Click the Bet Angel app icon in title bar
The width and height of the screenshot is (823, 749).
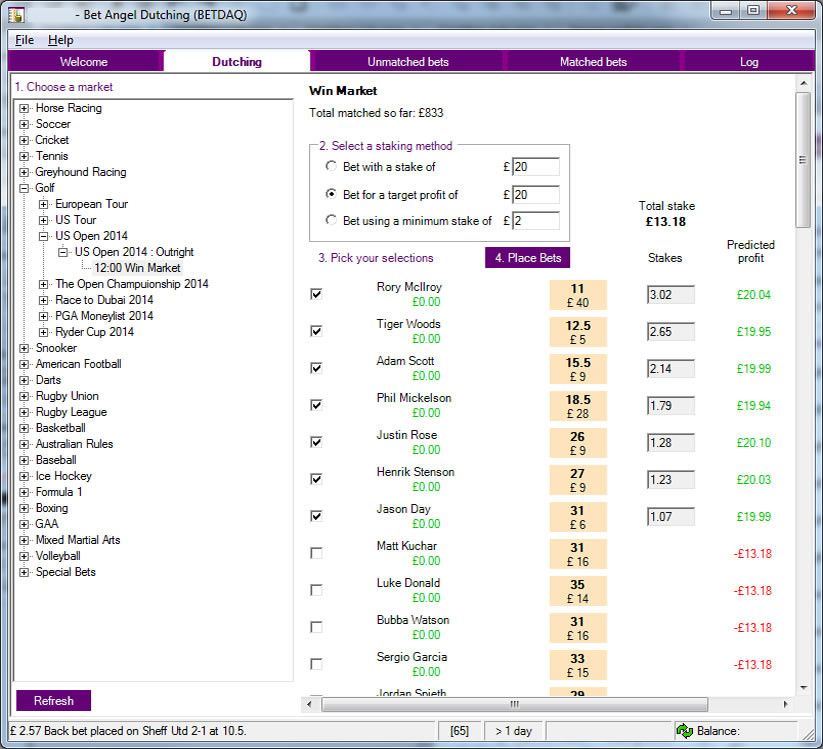click(x=17, y=14)
